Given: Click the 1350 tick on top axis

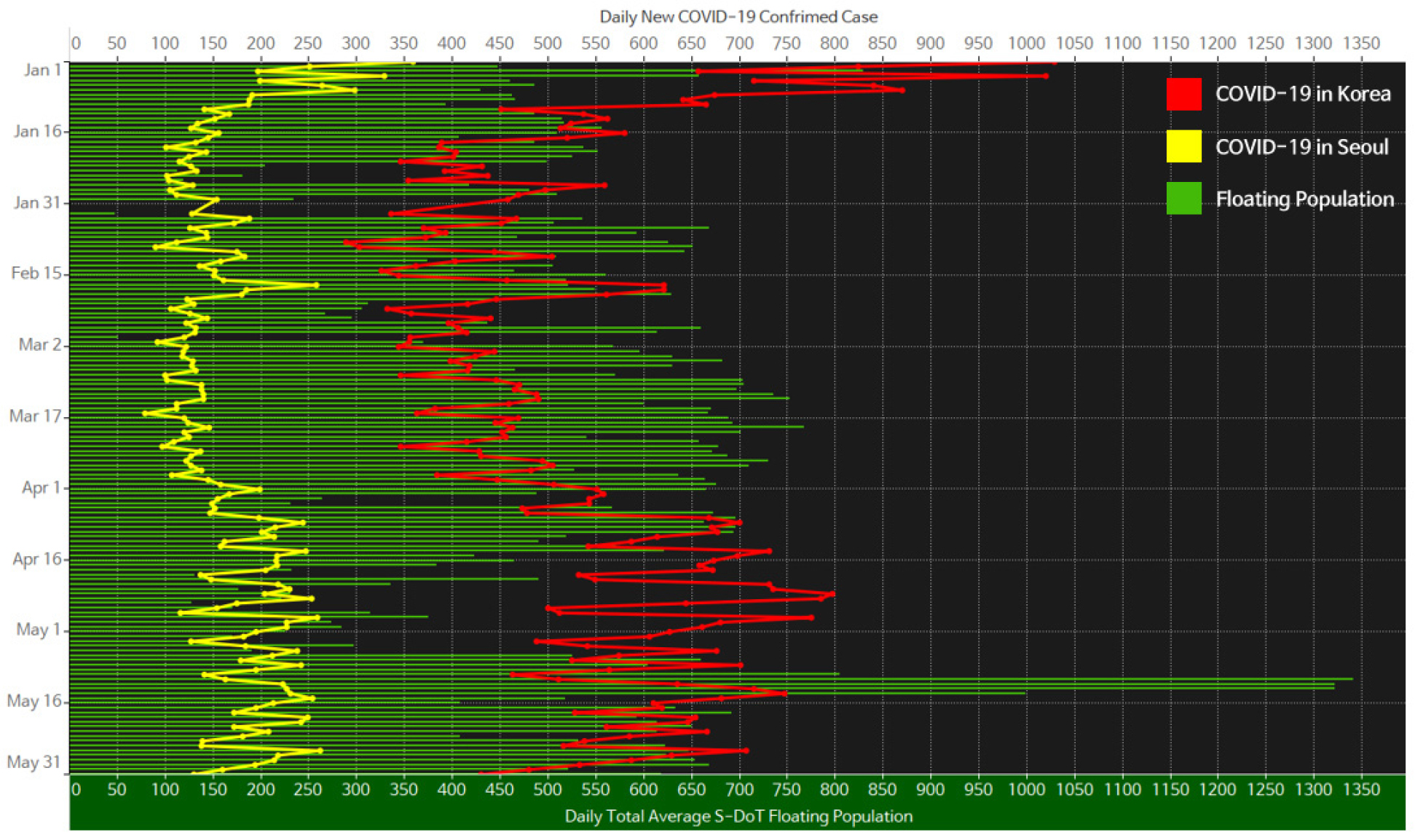Looking at the screenshot, I should 1360,44.
